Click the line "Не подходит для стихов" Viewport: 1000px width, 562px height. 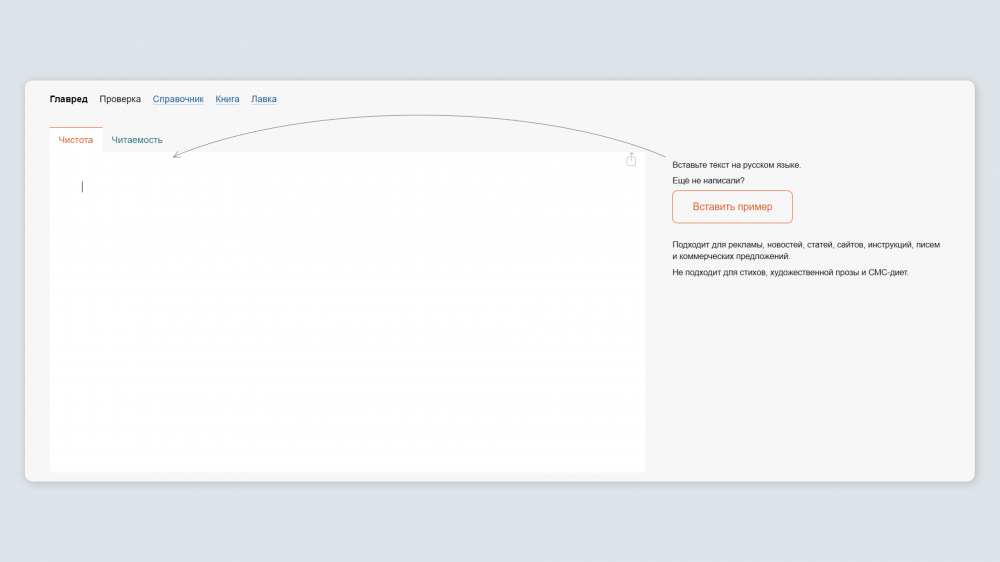coord(790,272)
